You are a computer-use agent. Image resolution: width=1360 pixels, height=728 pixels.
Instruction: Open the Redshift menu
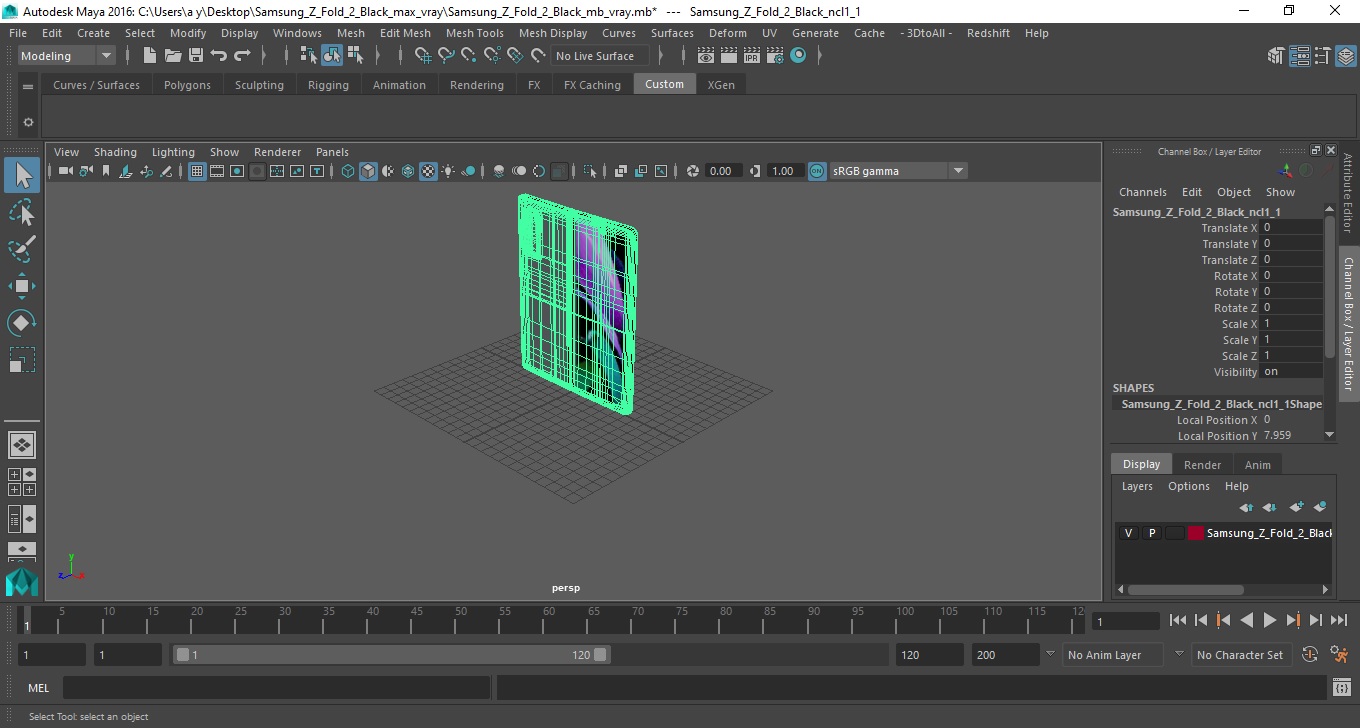[x=988, y=33]
